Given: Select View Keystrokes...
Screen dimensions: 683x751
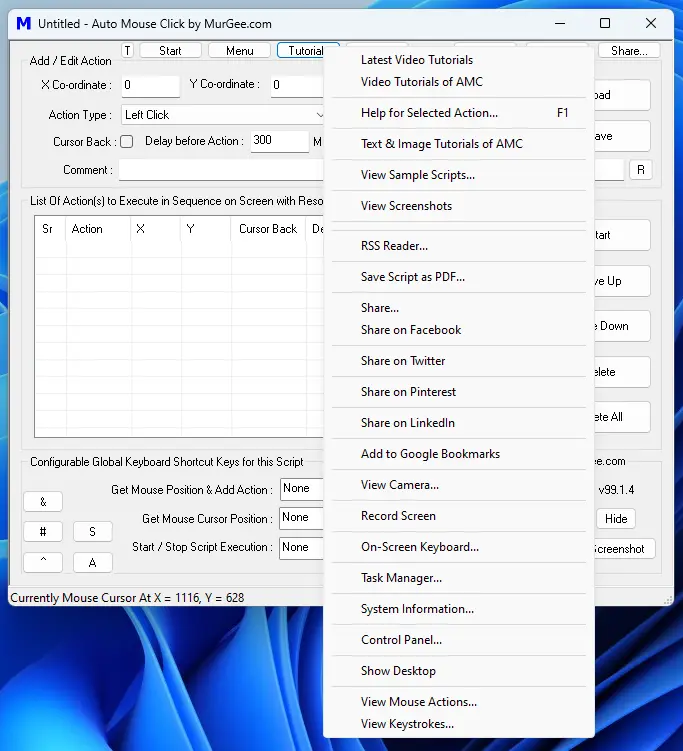Looking at the screenshot, I should point(407,724).
